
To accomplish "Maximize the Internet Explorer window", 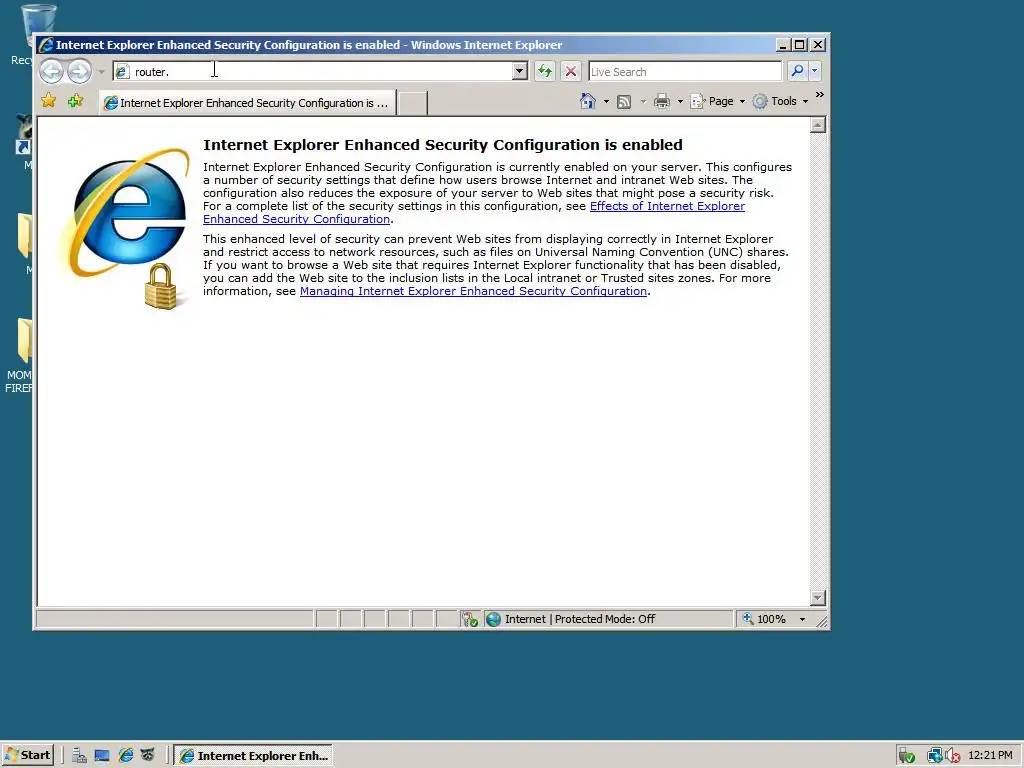I will 800,45.
